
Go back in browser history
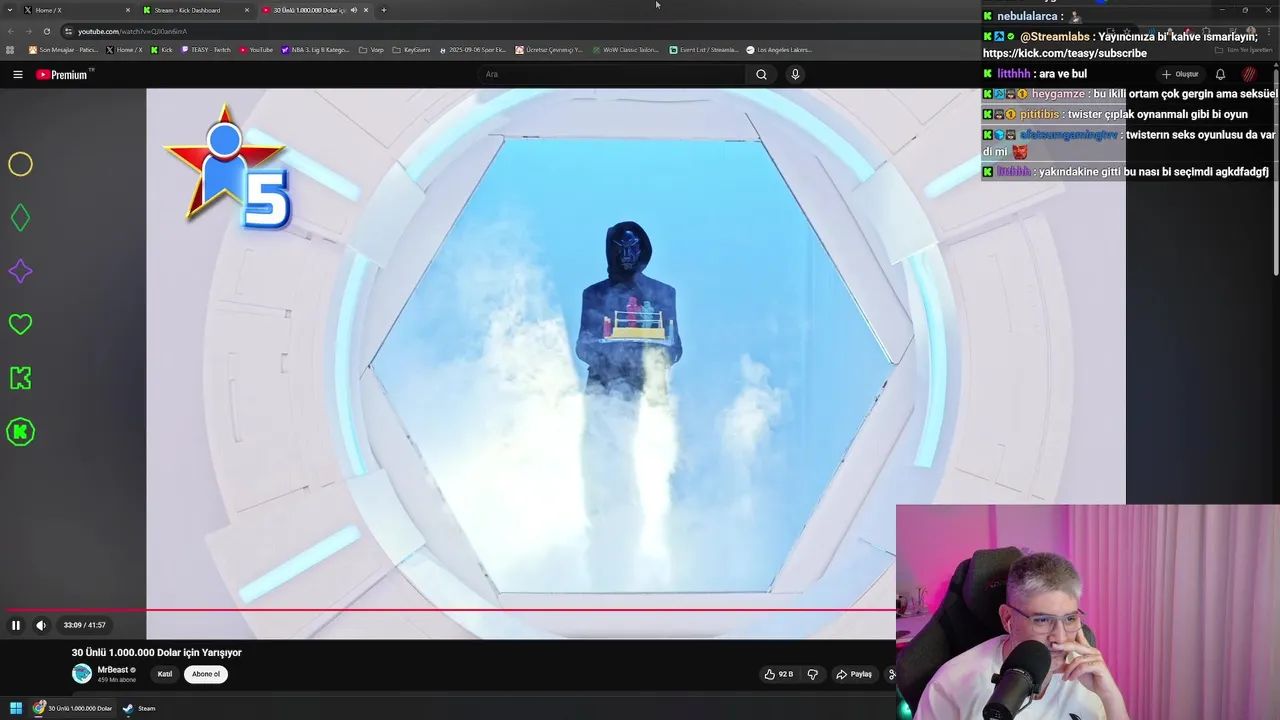tap(12, 31)
